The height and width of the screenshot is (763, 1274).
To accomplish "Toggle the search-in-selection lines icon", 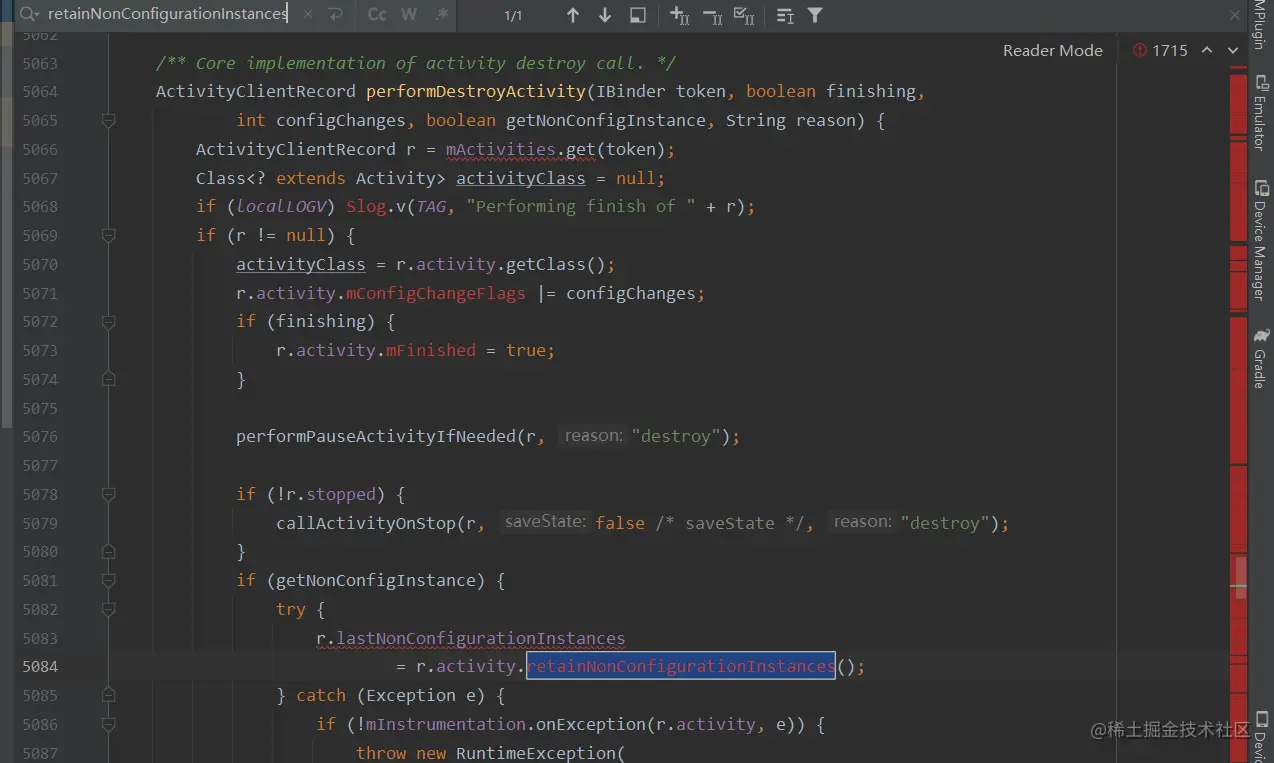I will (785, 15).
